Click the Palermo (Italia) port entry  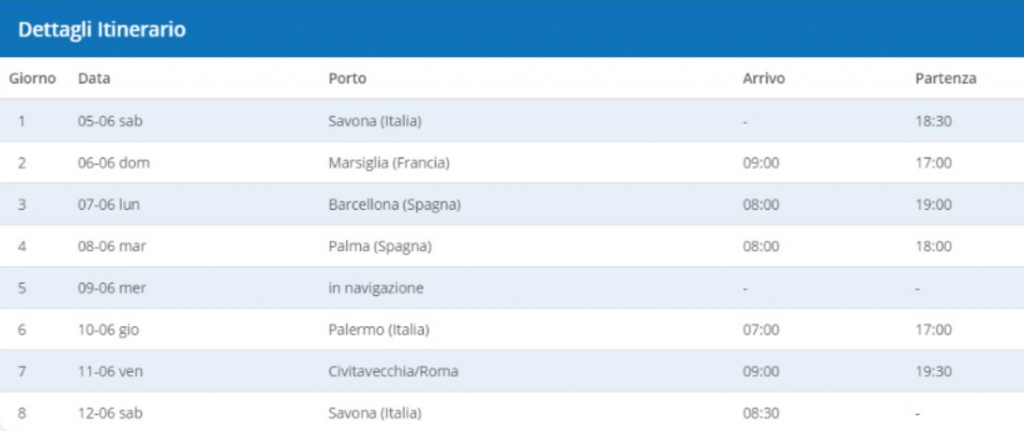point(379,330)
